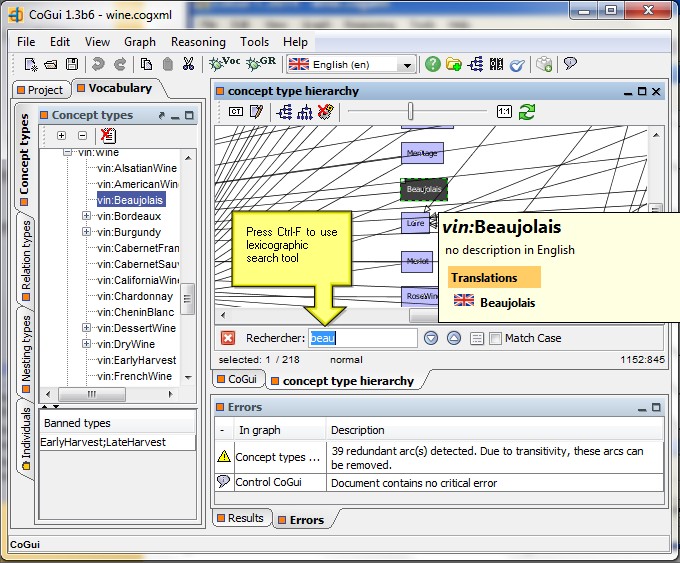Open the Graph menu
Screen dimensions: 680x563
[x=140, y=42]
